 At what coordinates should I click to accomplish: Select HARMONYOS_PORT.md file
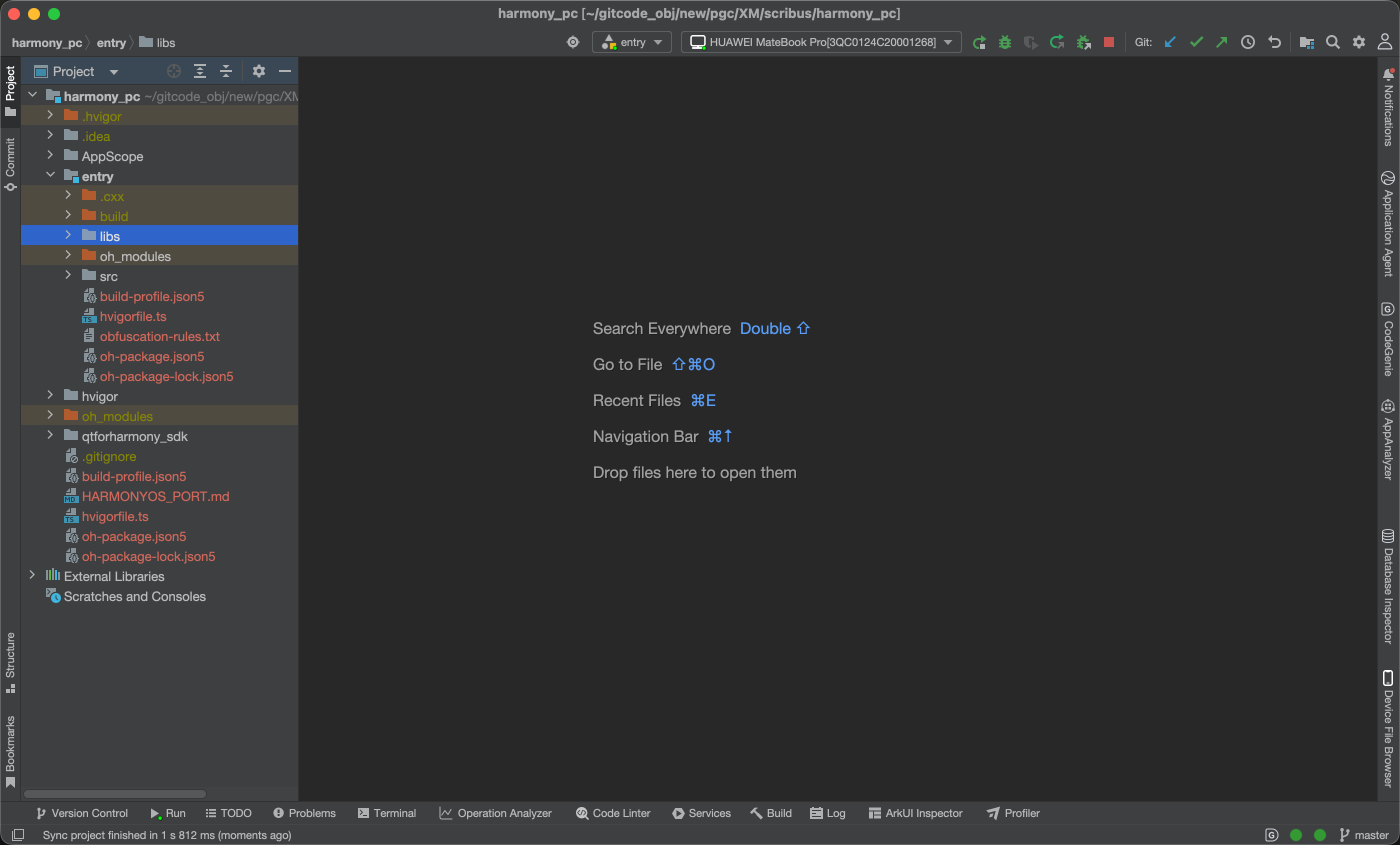click(x=155, y=496)
